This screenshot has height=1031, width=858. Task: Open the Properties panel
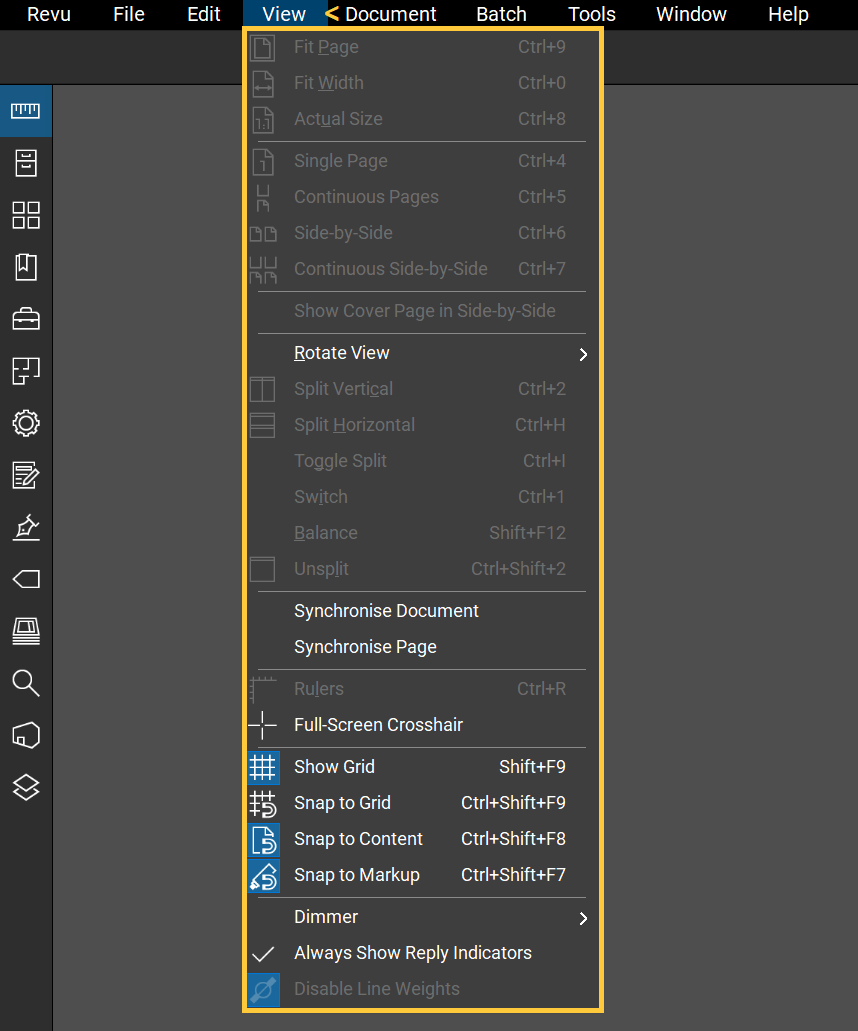(25, 423)
